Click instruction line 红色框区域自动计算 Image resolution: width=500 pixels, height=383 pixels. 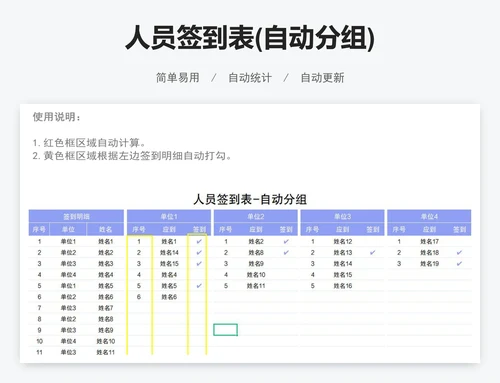pos(89,143)
